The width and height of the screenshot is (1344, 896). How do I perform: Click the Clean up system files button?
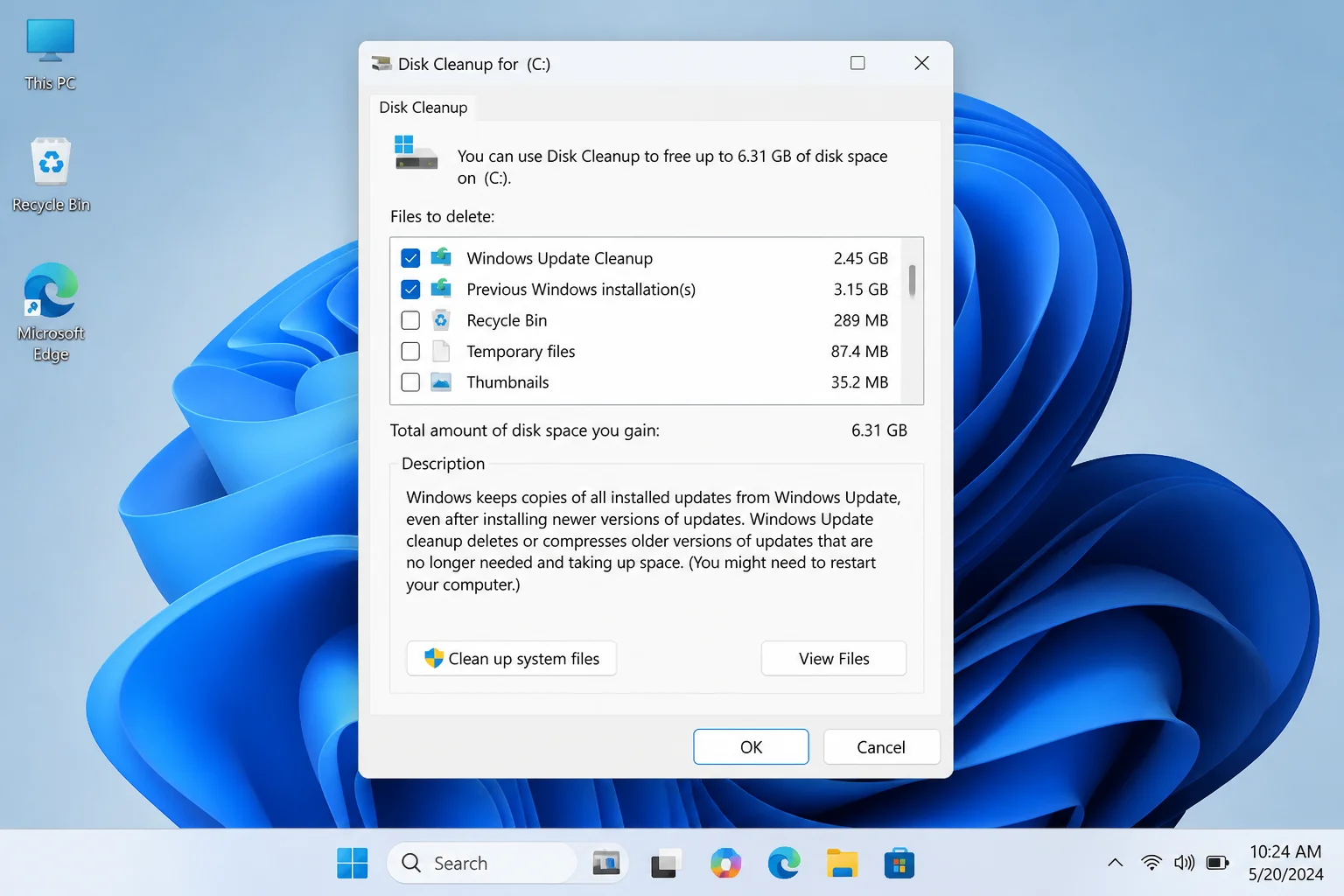(x=512, y=659)
